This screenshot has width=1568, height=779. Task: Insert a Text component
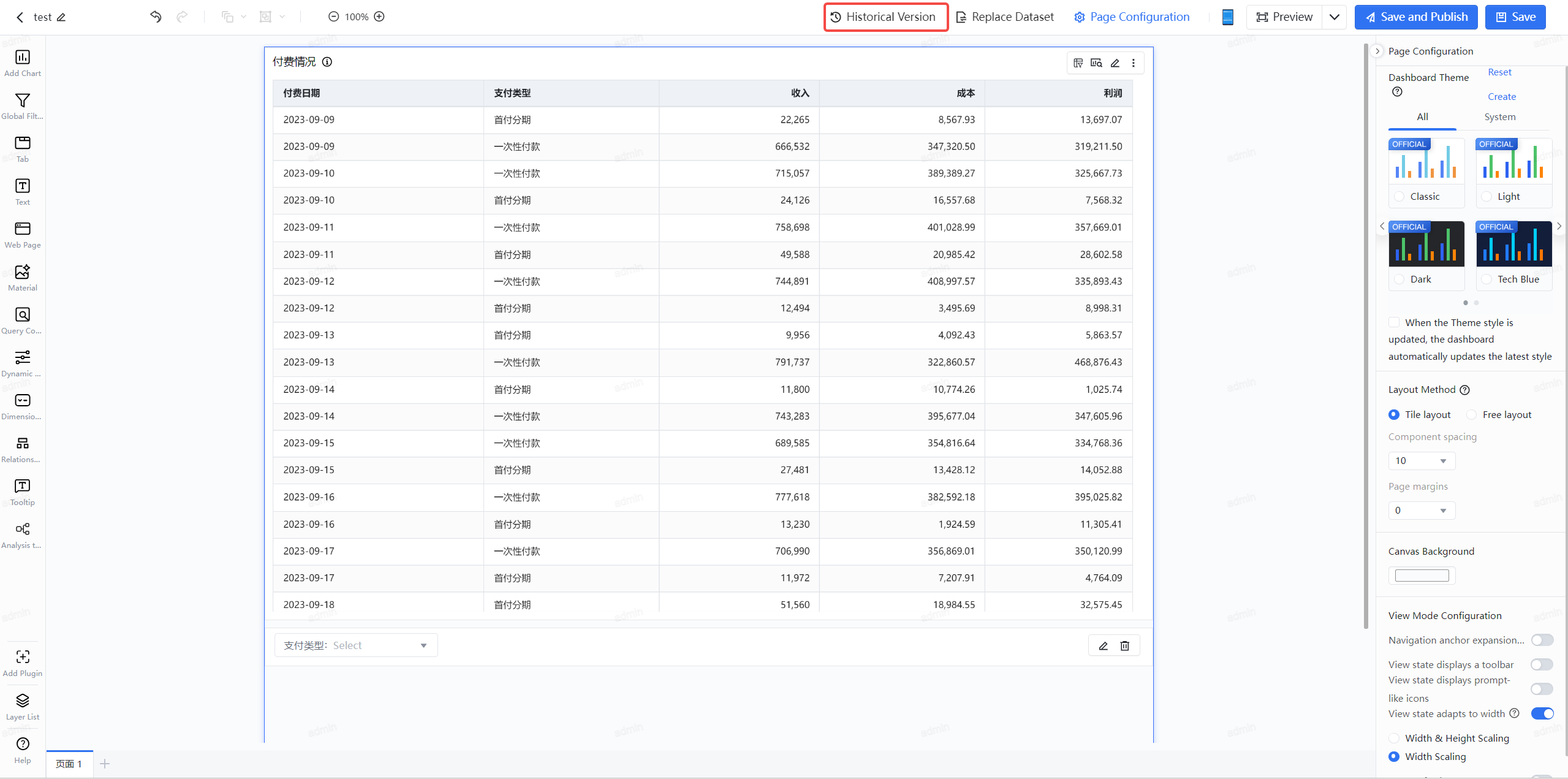(23, 192)
